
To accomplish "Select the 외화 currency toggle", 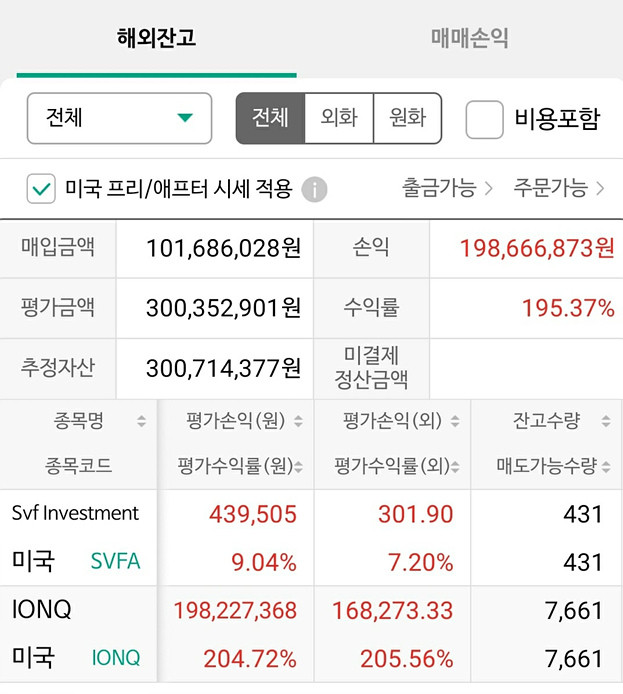I will pyautogui.click(x=339, y=118).
